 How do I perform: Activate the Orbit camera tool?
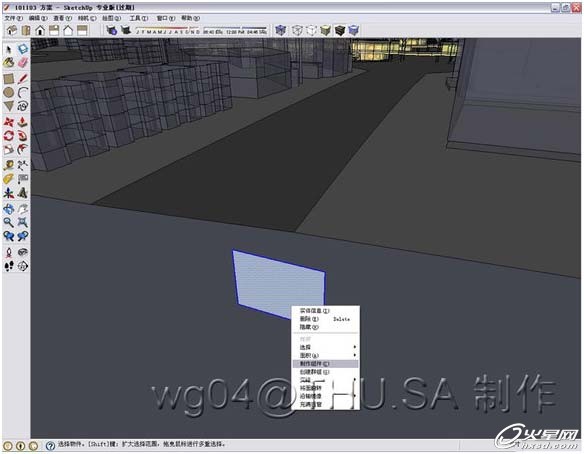(x=9, y=209)
